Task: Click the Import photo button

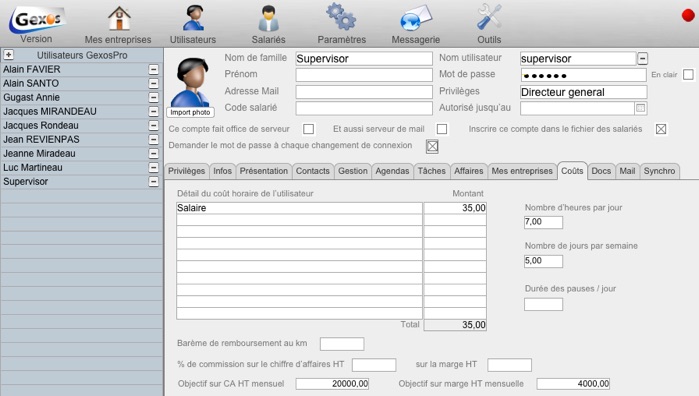Action: [x=190, y=112]
